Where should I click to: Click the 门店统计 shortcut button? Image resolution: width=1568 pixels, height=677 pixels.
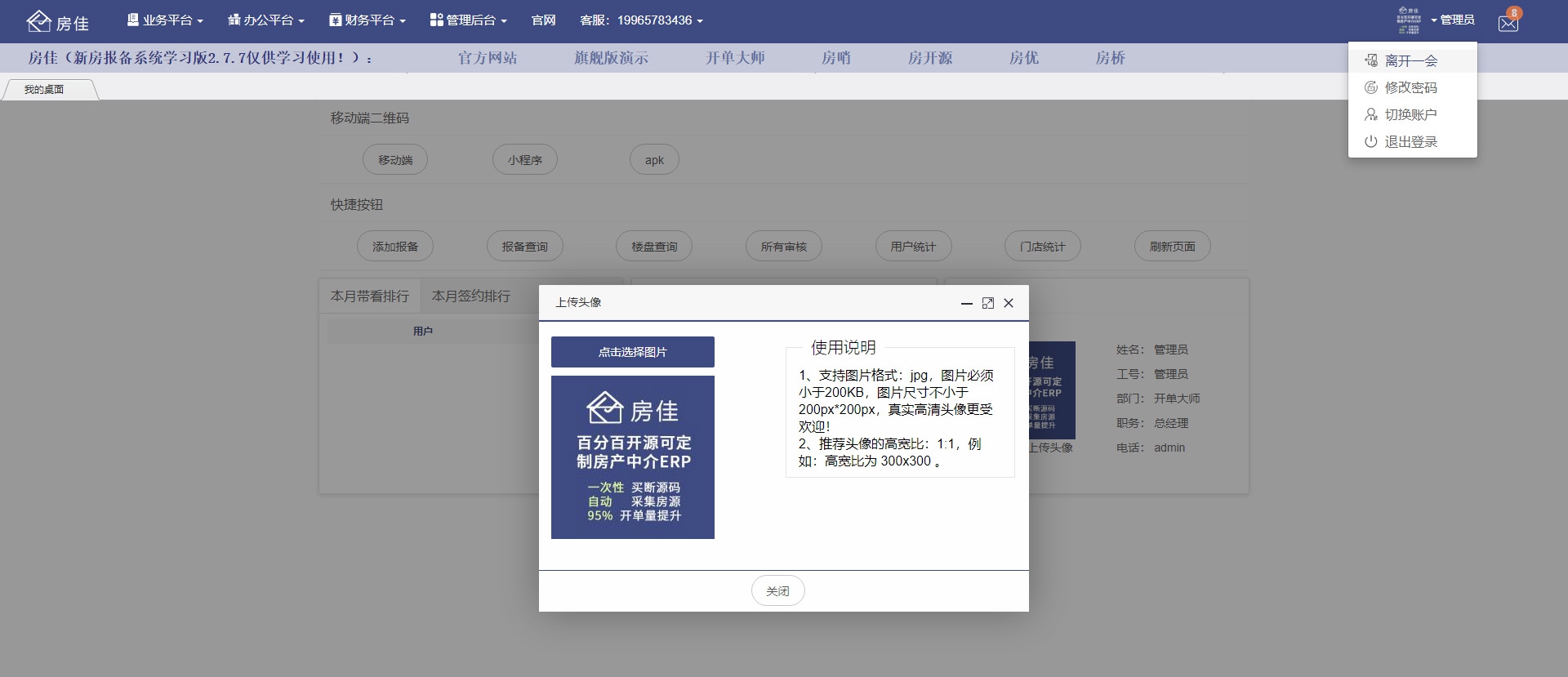(x=1043, y=247)
